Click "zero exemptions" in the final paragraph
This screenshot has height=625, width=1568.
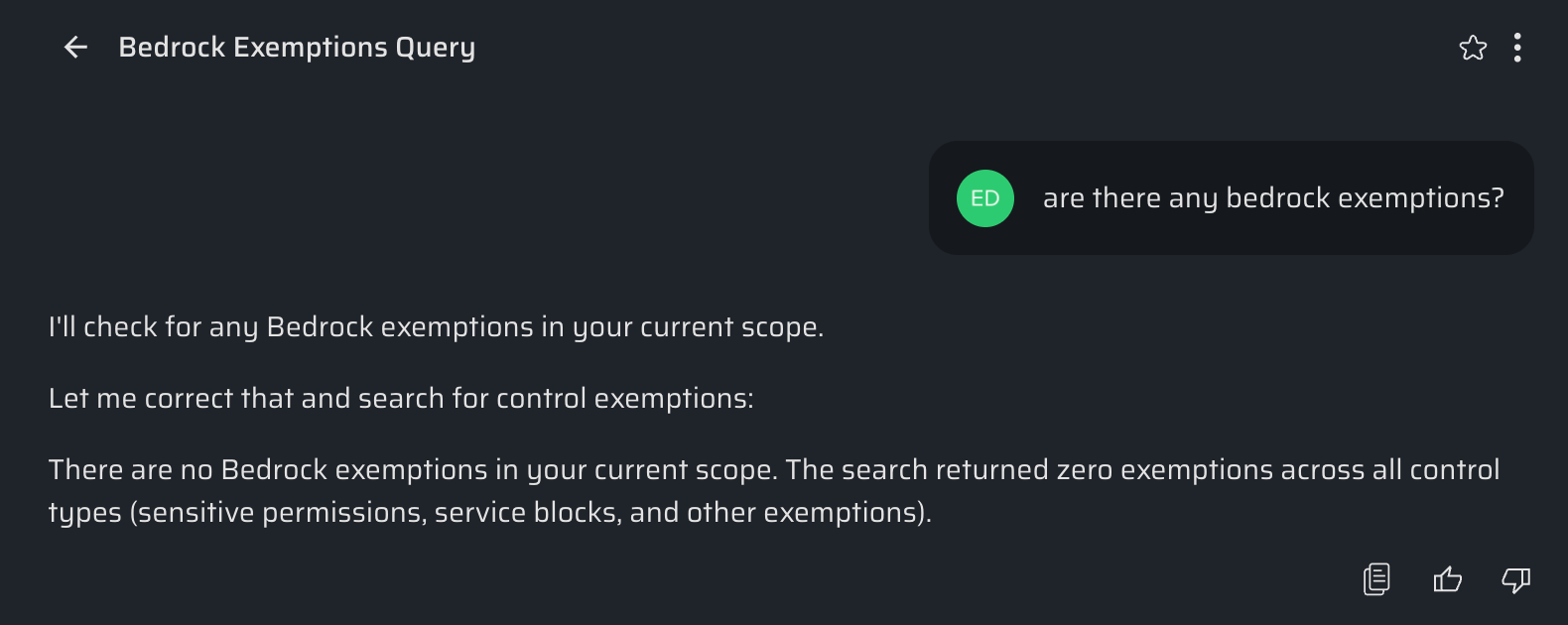pos(1165,469)
